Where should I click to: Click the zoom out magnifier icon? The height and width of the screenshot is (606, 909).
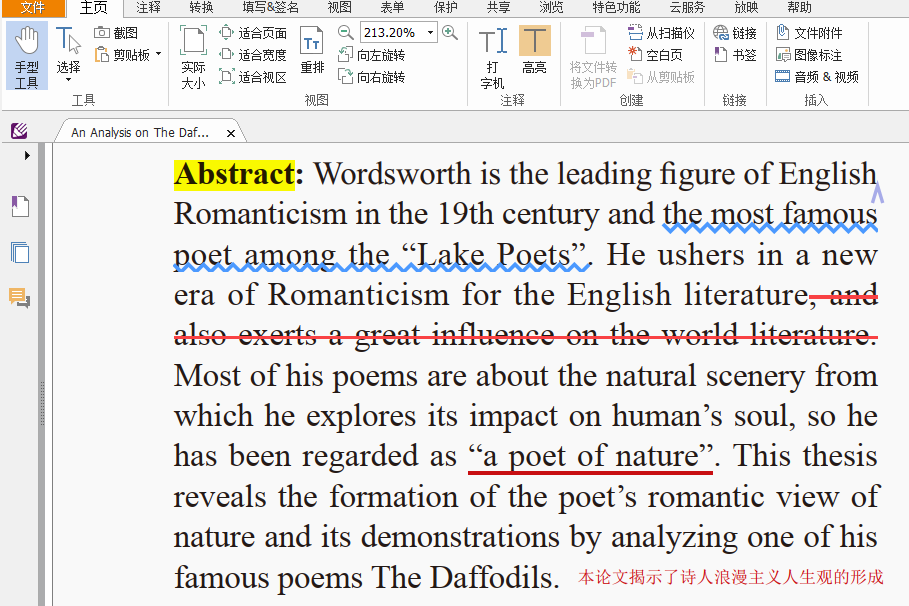click(345, 33)
